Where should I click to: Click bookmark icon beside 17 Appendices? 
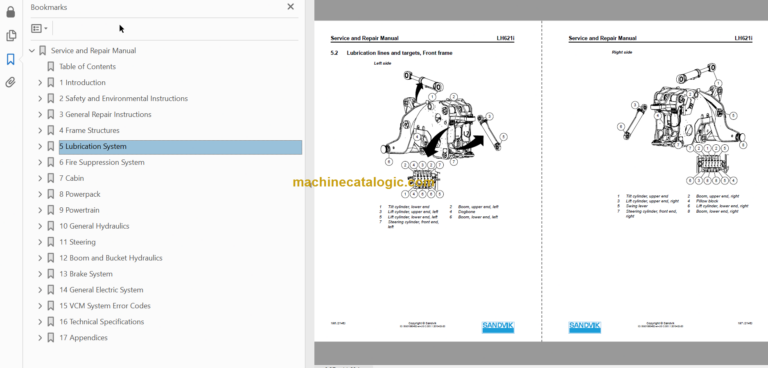point(50,338)
